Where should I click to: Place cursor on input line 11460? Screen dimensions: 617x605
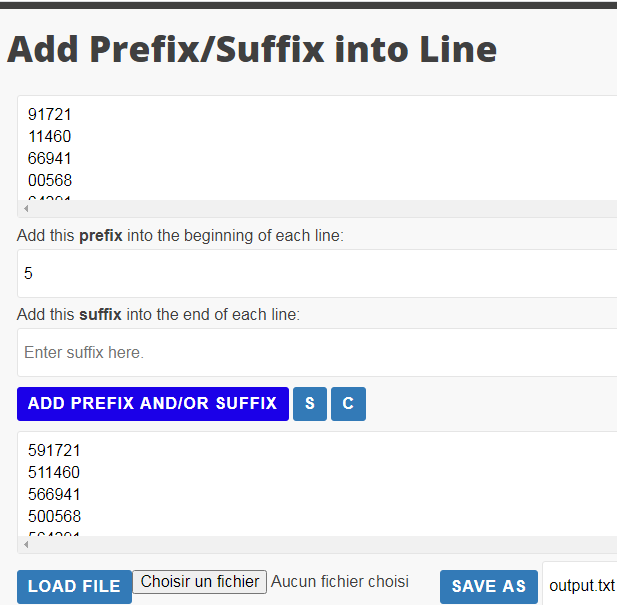point(50,137)
